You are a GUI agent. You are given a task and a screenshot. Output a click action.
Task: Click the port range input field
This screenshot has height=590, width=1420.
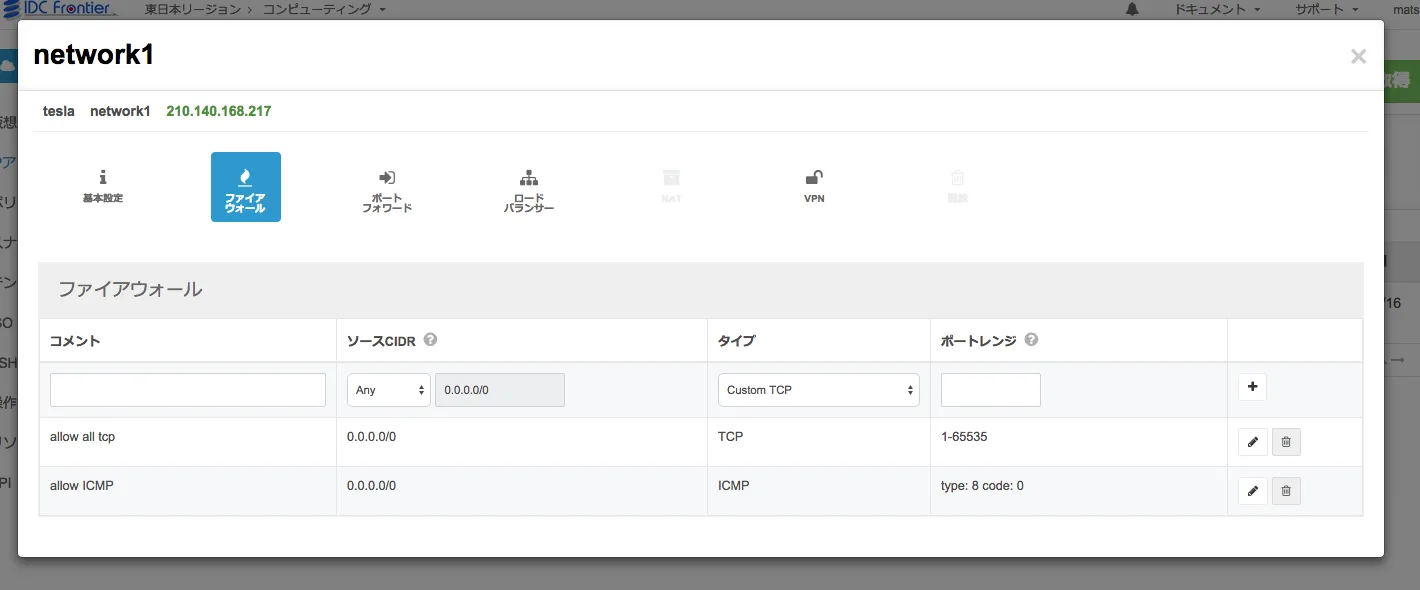990,390
